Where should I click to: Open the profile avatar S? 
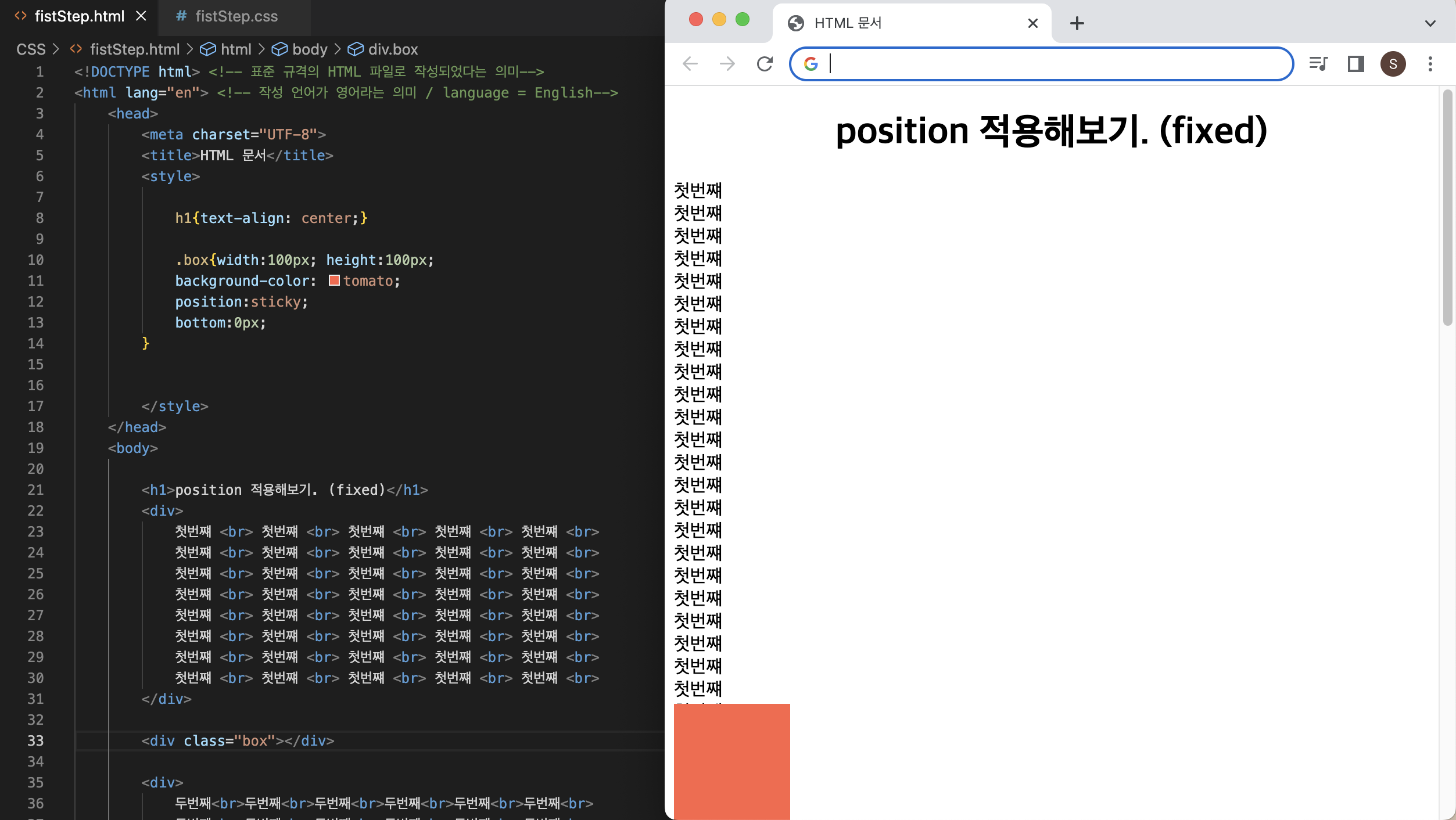pyautogui.click(x=1393, y=64)
